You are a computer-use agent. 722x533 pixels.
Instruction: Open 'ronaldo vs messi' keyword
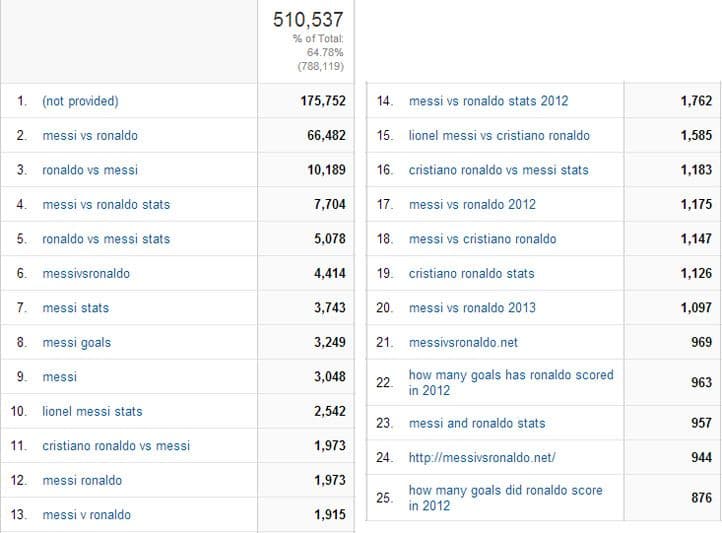coord(90,170)
